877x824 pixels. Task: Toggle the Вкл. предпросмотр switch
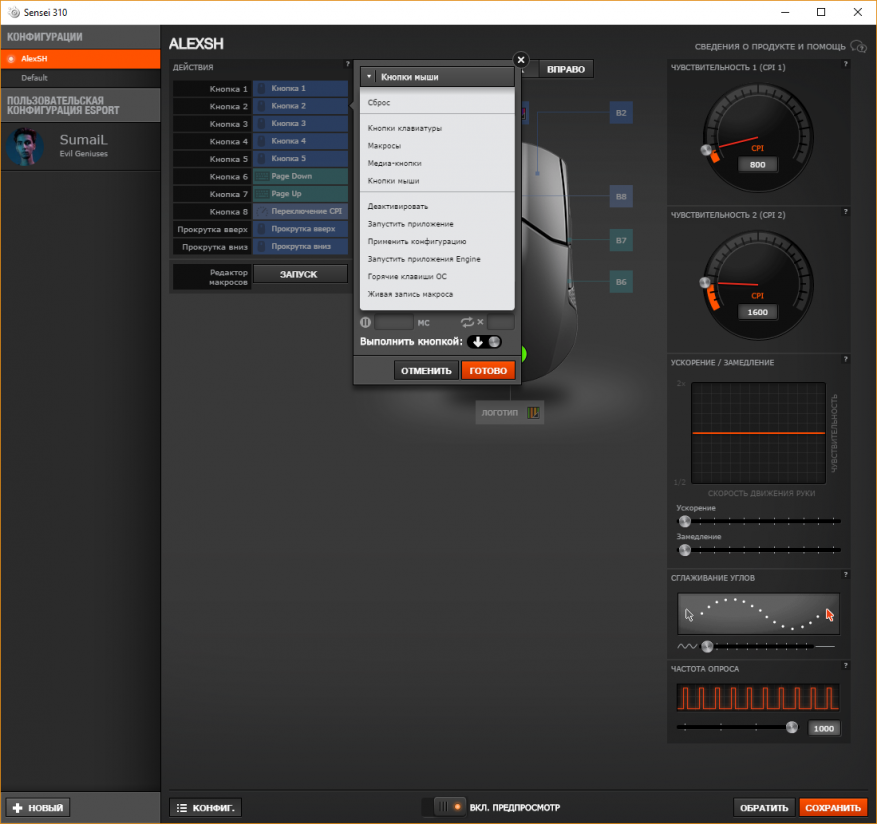pos(445,807)
